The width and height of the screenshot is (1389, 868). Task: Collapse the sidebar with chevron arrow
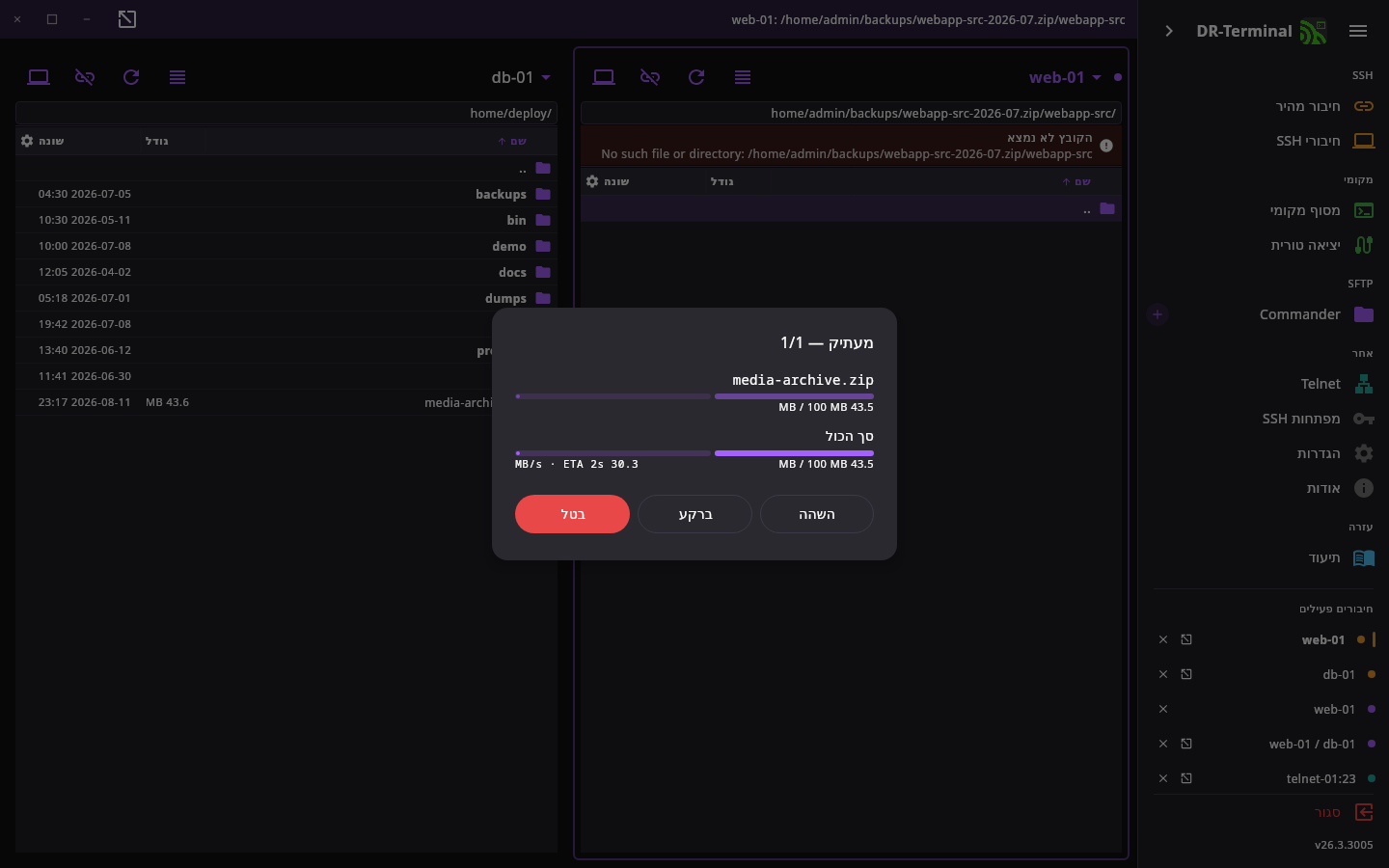pyautogui.click(x=1169, y=31)
